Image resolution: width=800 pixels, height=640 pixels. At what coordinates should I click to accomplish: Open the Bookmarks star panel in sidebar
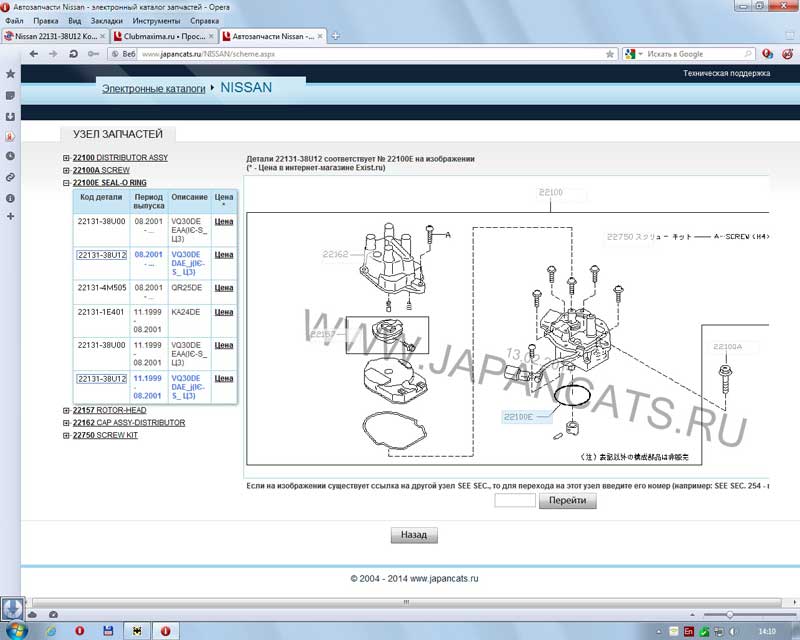(10, 74)
